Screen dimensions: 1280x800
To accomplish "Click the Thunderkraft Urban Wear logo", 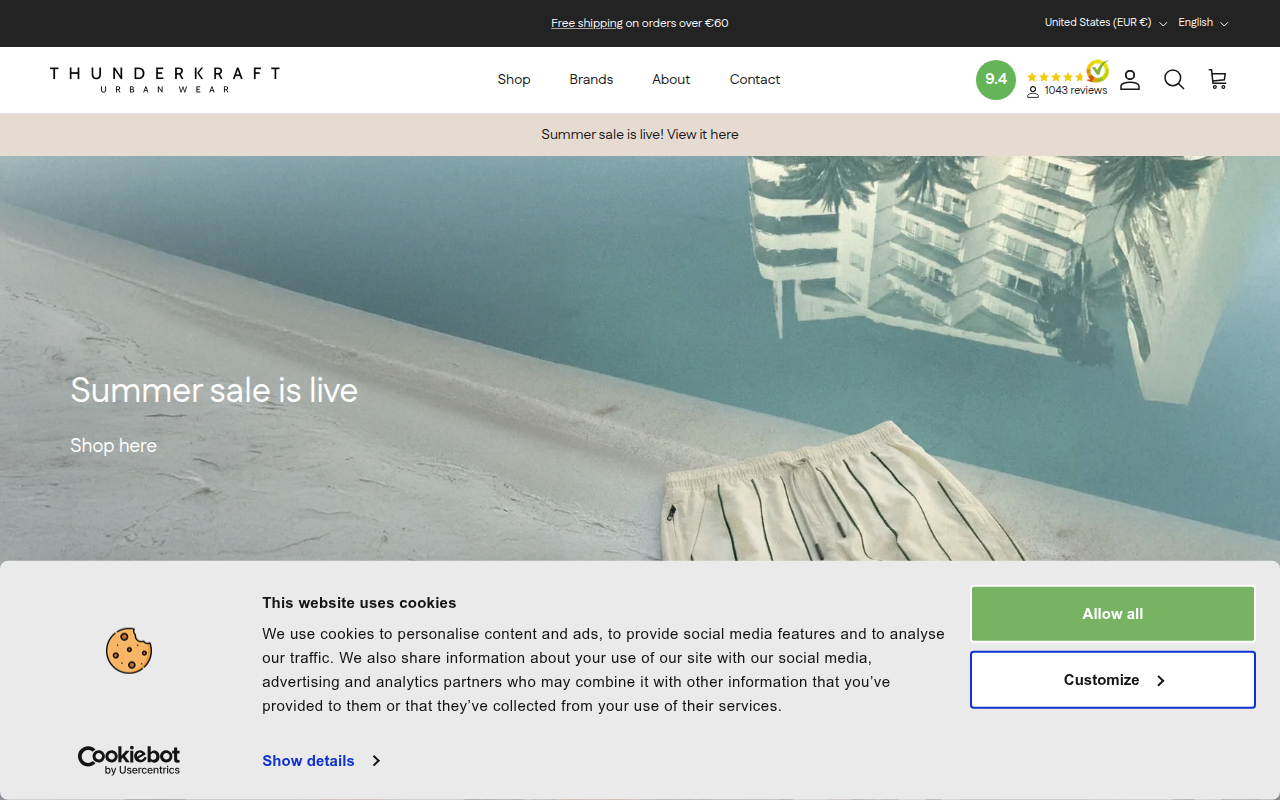I will point(165,80).
